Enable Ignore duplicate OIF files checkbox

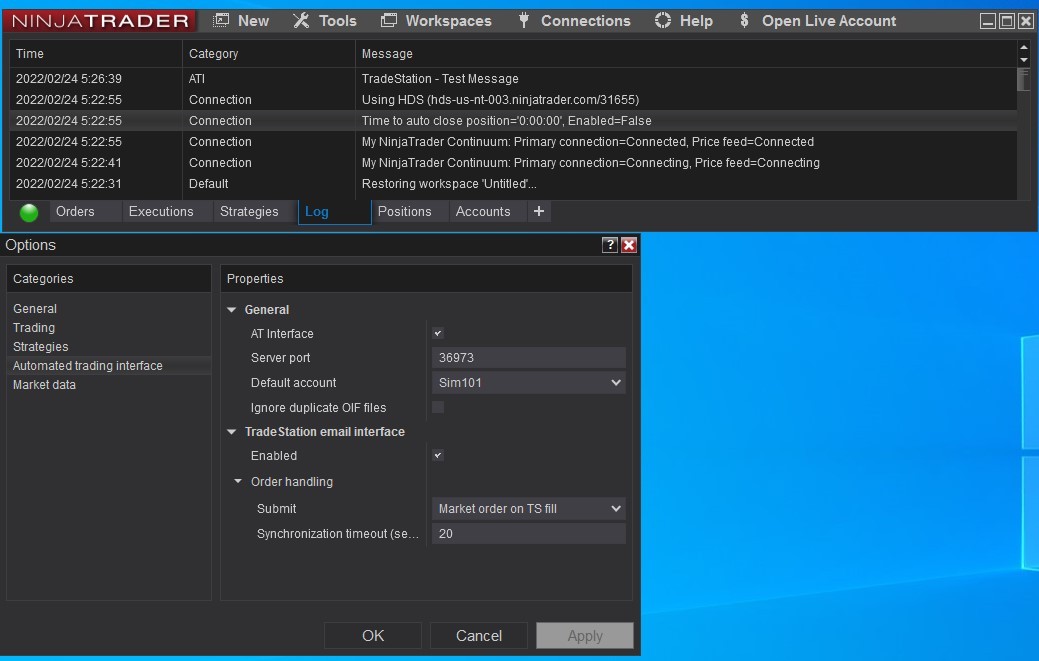click(x=438, y=407)
